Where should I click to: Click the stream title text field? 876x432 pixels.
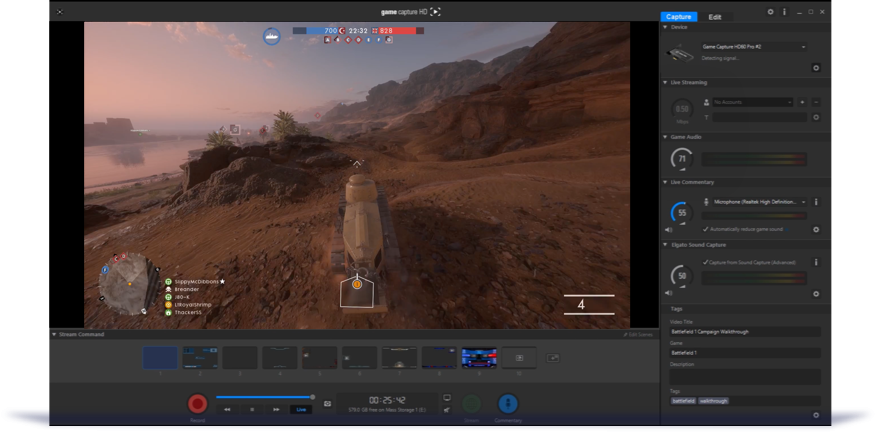[759, 117]
